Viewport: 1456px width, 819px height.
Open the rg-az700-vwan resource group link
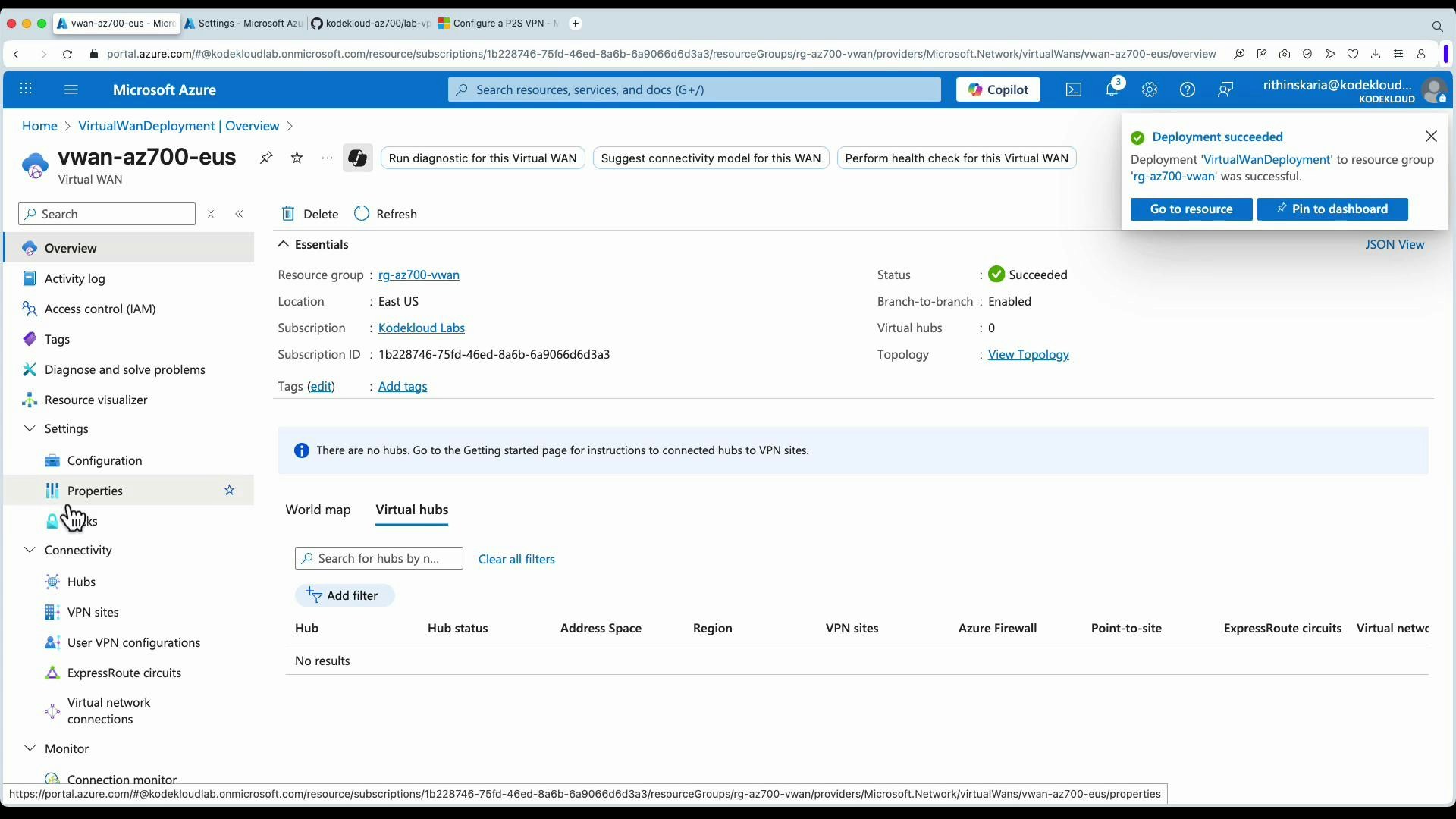click(419, 275)
